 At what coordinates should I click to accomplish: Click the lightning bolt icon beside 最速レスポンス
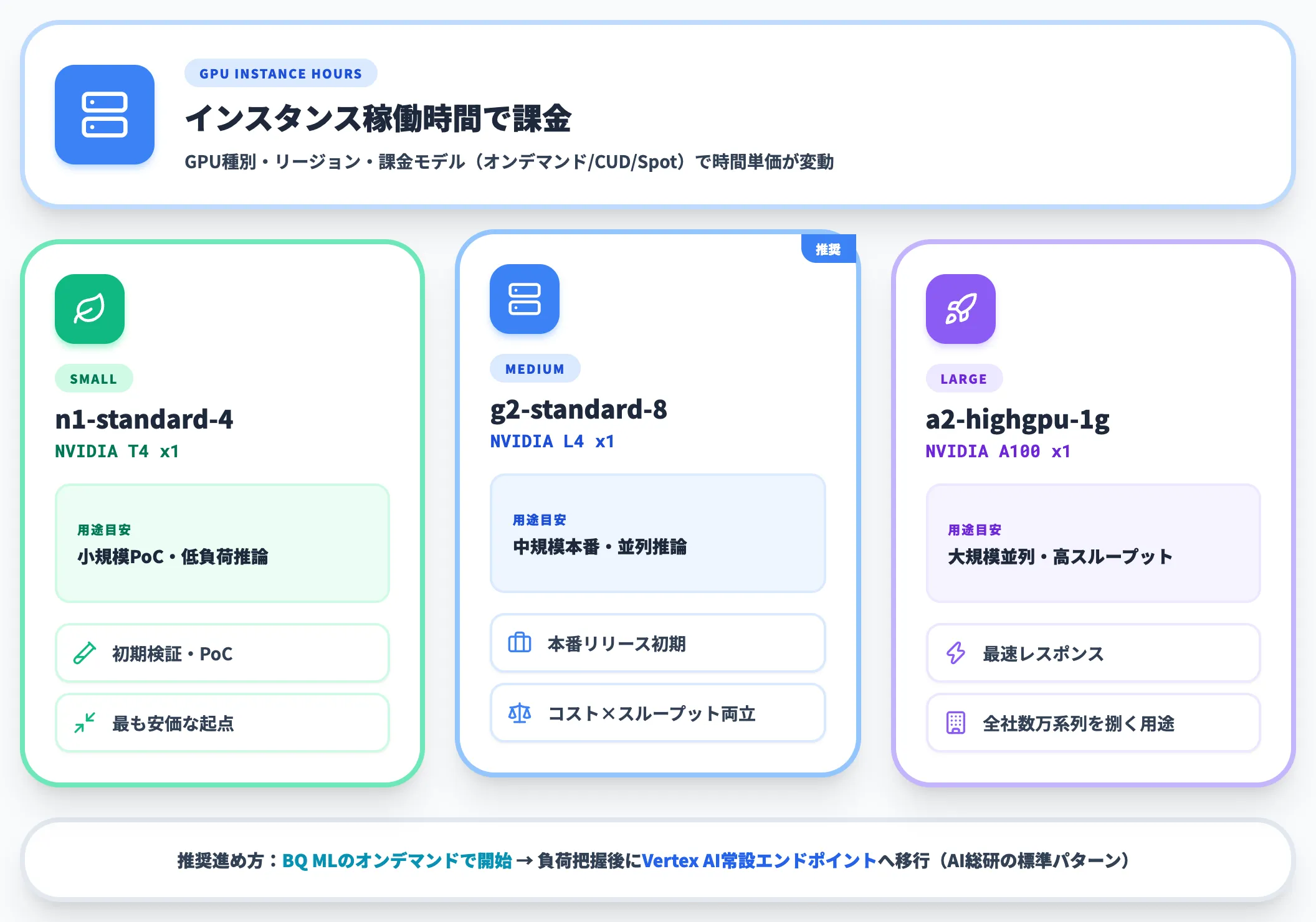(956, 653)
